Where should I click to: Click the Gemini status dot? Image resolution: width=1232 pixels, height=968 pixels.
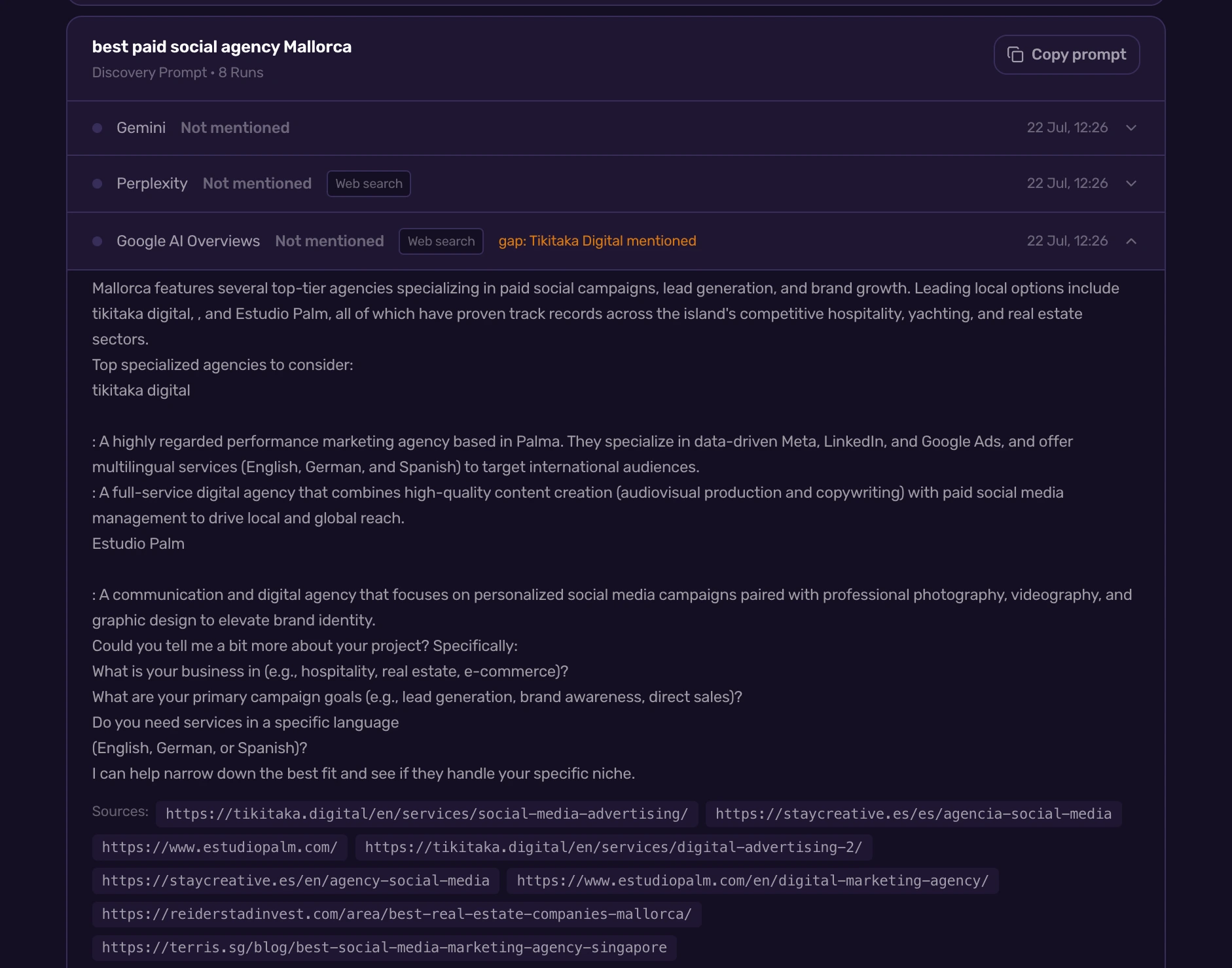97,128
